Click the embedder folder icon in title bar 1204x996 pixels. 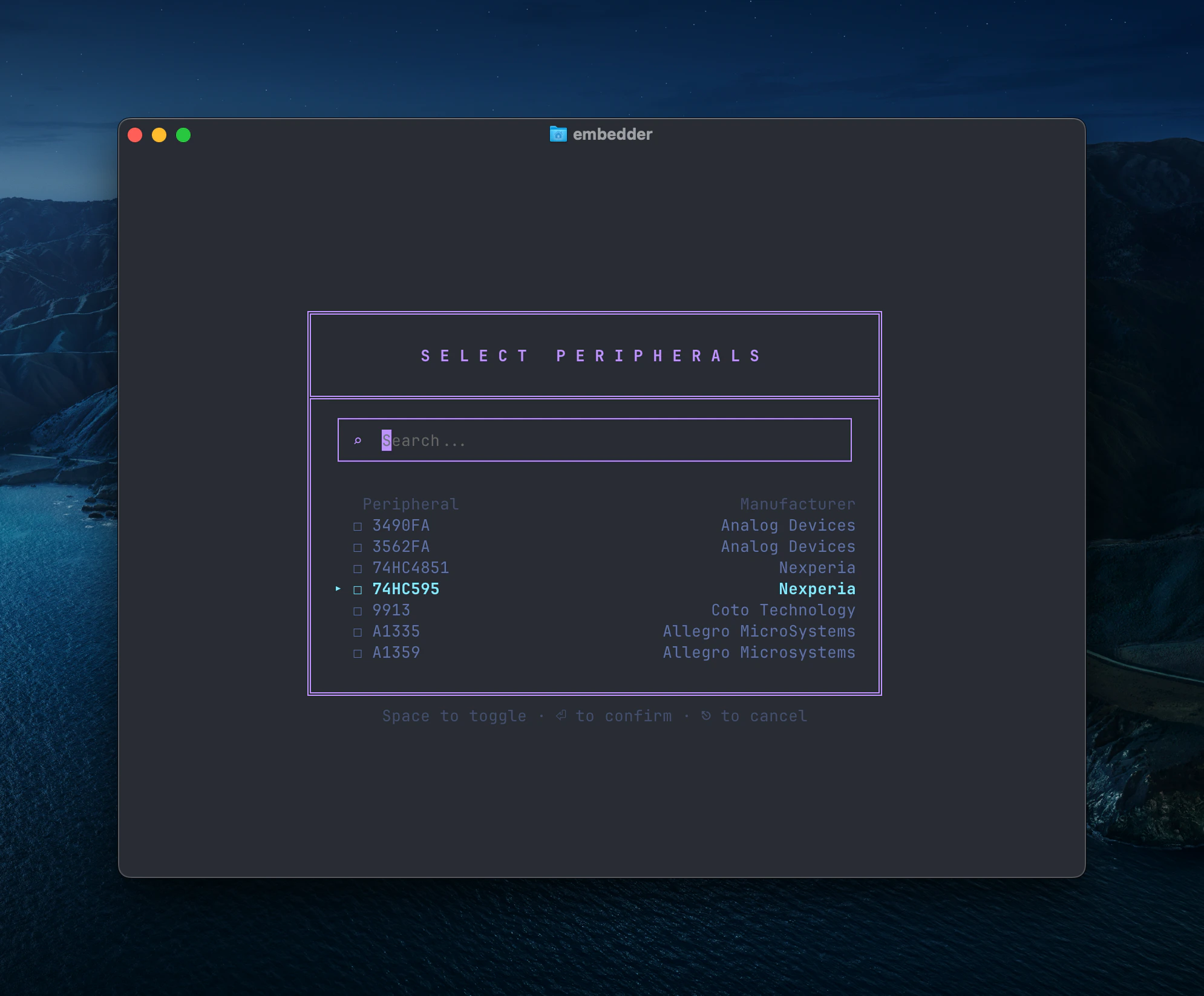click(x=558, y=134)
